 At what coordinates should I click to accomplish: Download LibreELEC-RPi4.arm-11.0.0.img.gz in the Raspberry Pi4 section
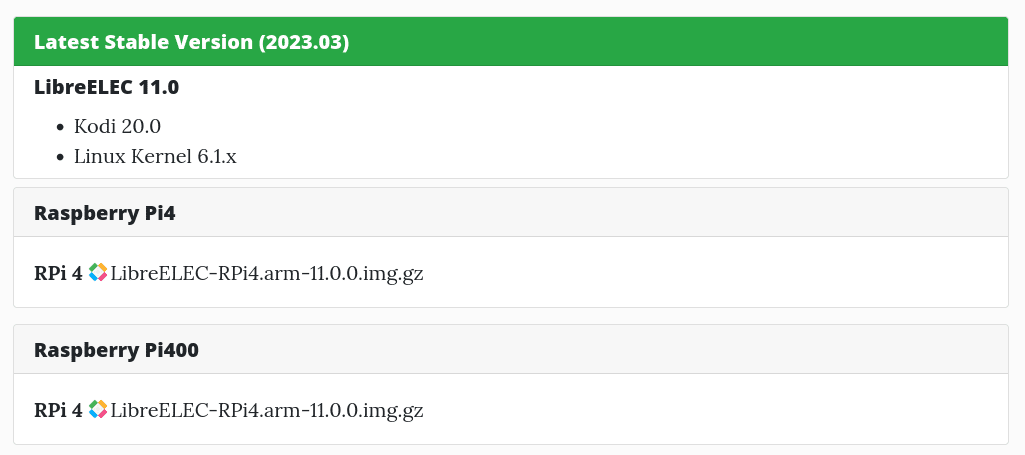pos(267,273)
